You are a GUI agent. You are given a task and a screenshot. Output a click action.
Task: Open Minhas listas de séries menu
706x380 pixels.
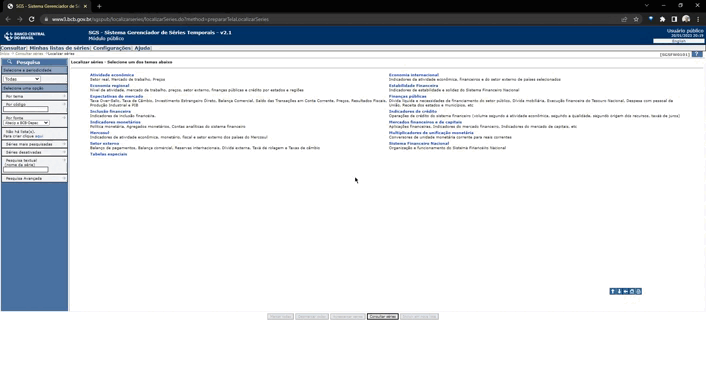coord(59,48)
